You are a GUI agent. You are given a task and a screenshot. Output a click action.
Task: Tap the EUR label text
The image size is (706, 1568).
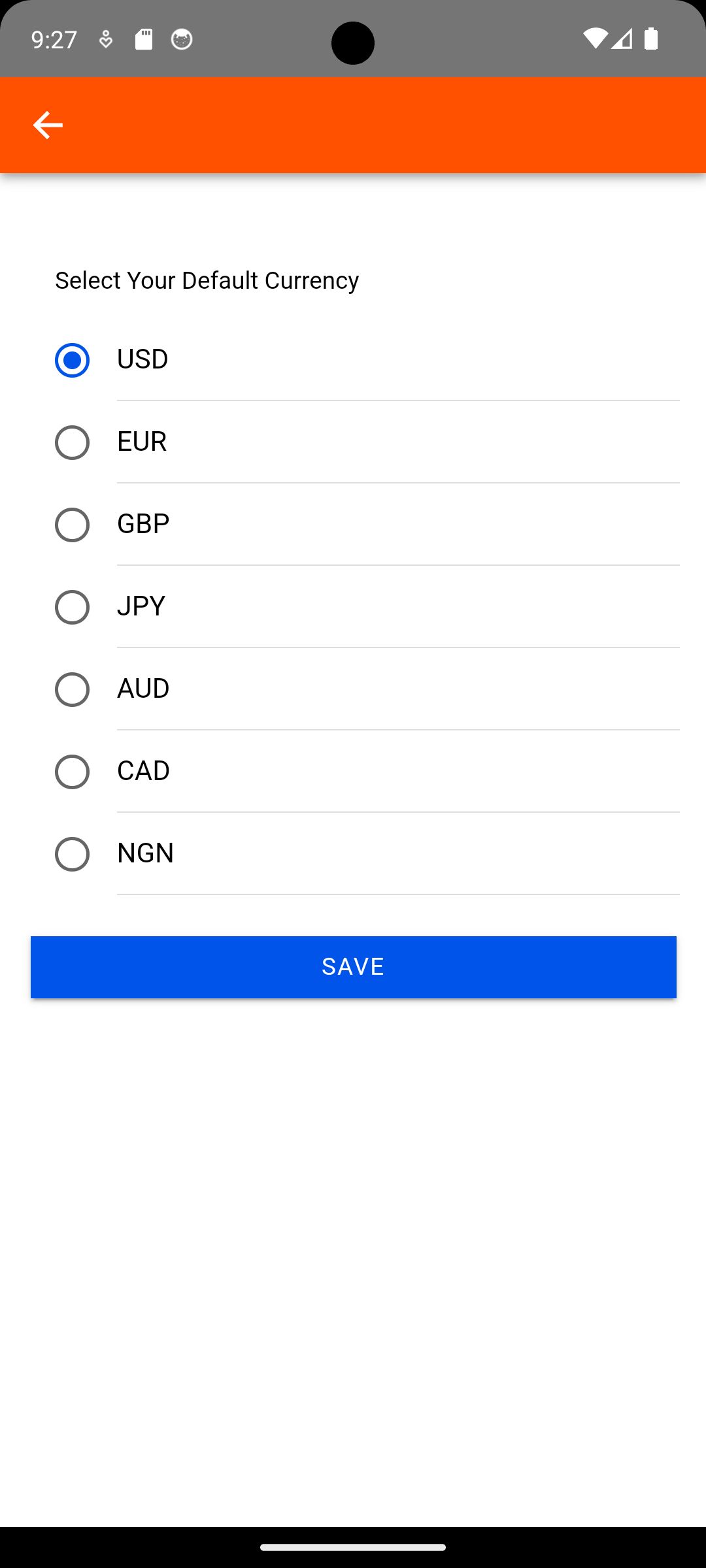pyautogui.click(x=142, y=442)
